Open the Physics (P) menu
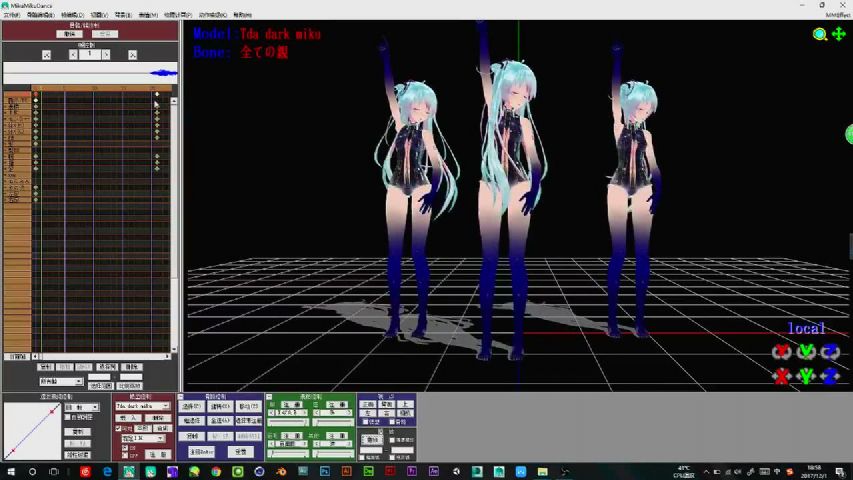This screenshot has width=853, height=480. pos(178,15)
